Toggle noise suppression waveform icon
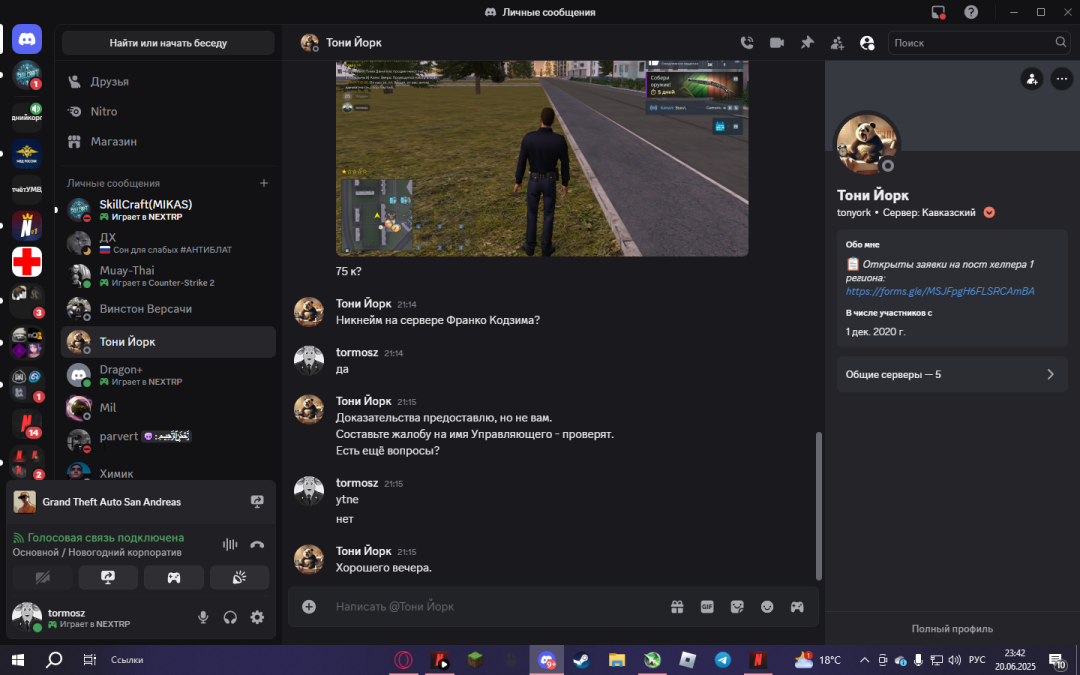The height and width of the screenshot is (675, 1080). tap(230, 544)
